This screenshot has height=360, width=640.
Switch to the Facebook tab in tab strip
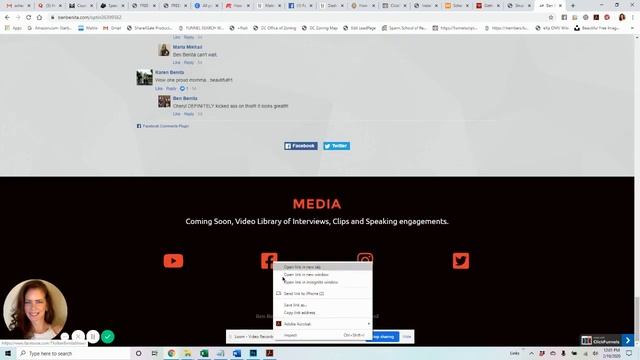pyautogui.click(x=299, y=6)
